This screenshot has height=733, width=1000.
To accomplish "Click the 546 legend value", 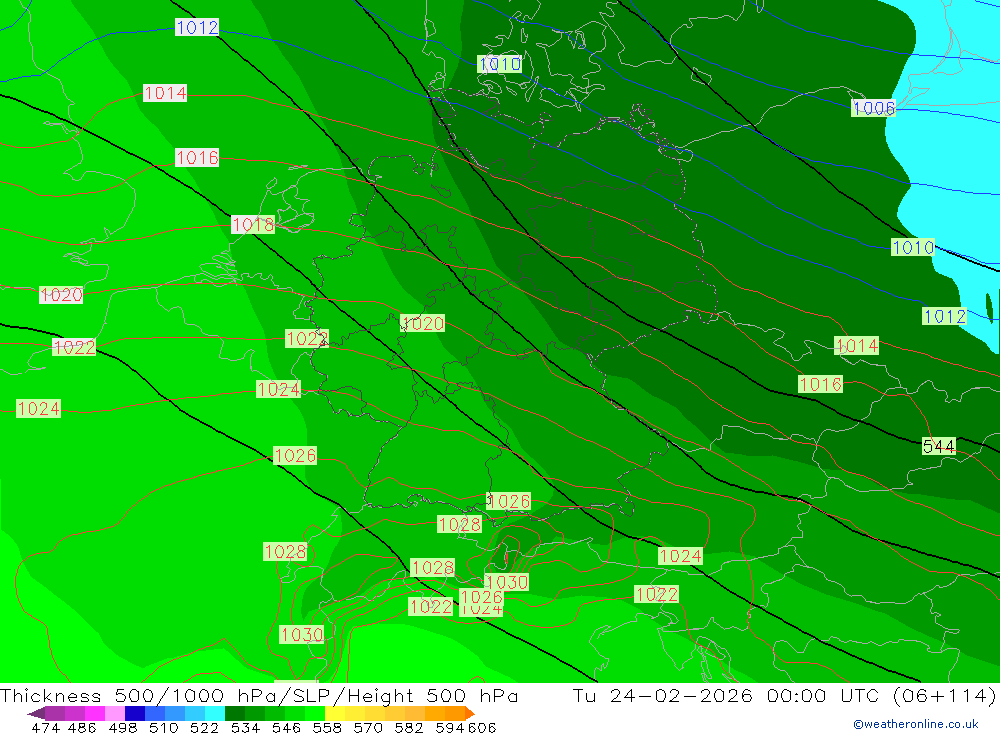I will [x=286, y=727].
